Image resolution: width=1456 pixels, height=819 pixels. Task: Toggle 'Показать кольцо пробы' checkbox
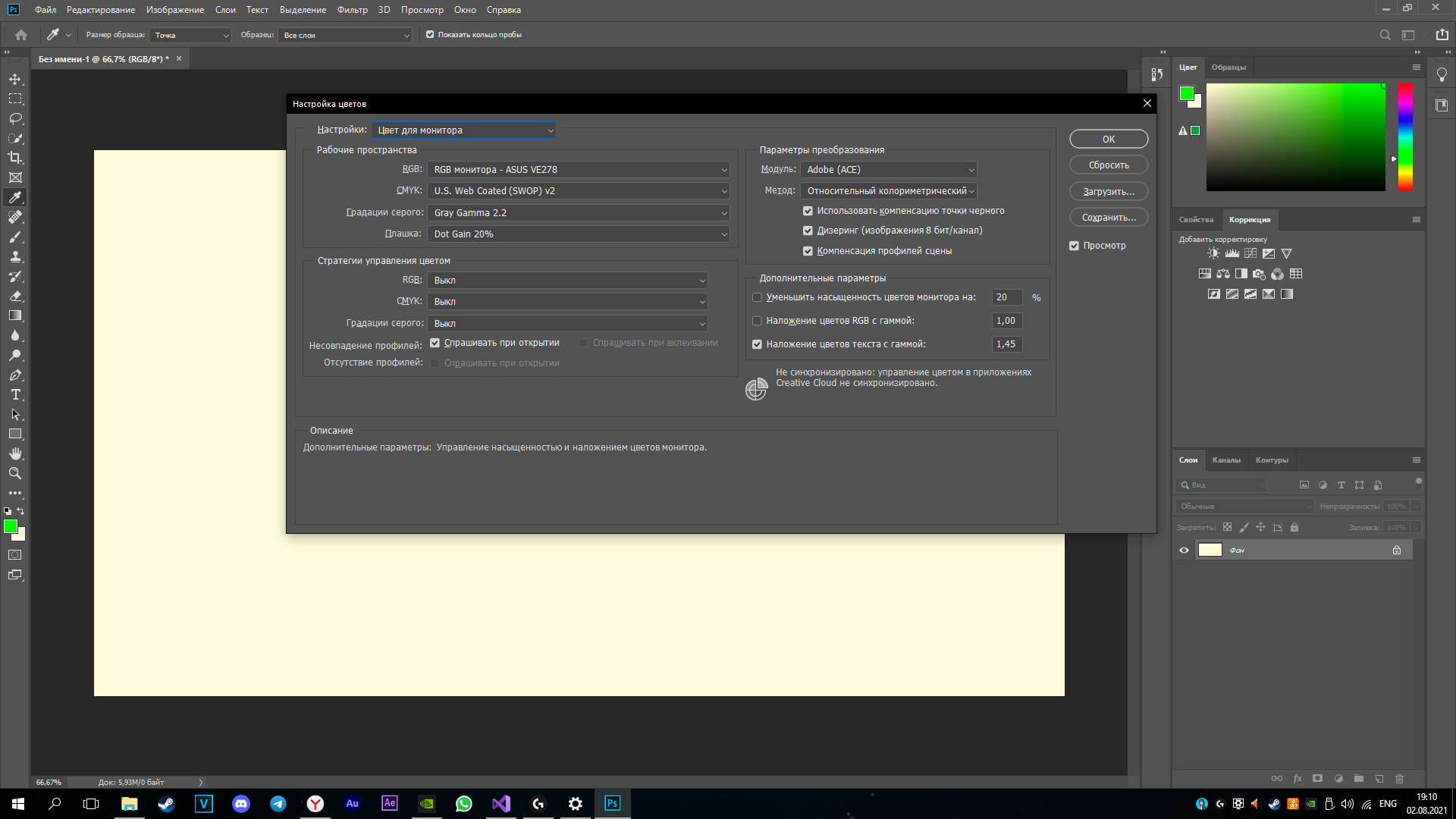(430, 35)
